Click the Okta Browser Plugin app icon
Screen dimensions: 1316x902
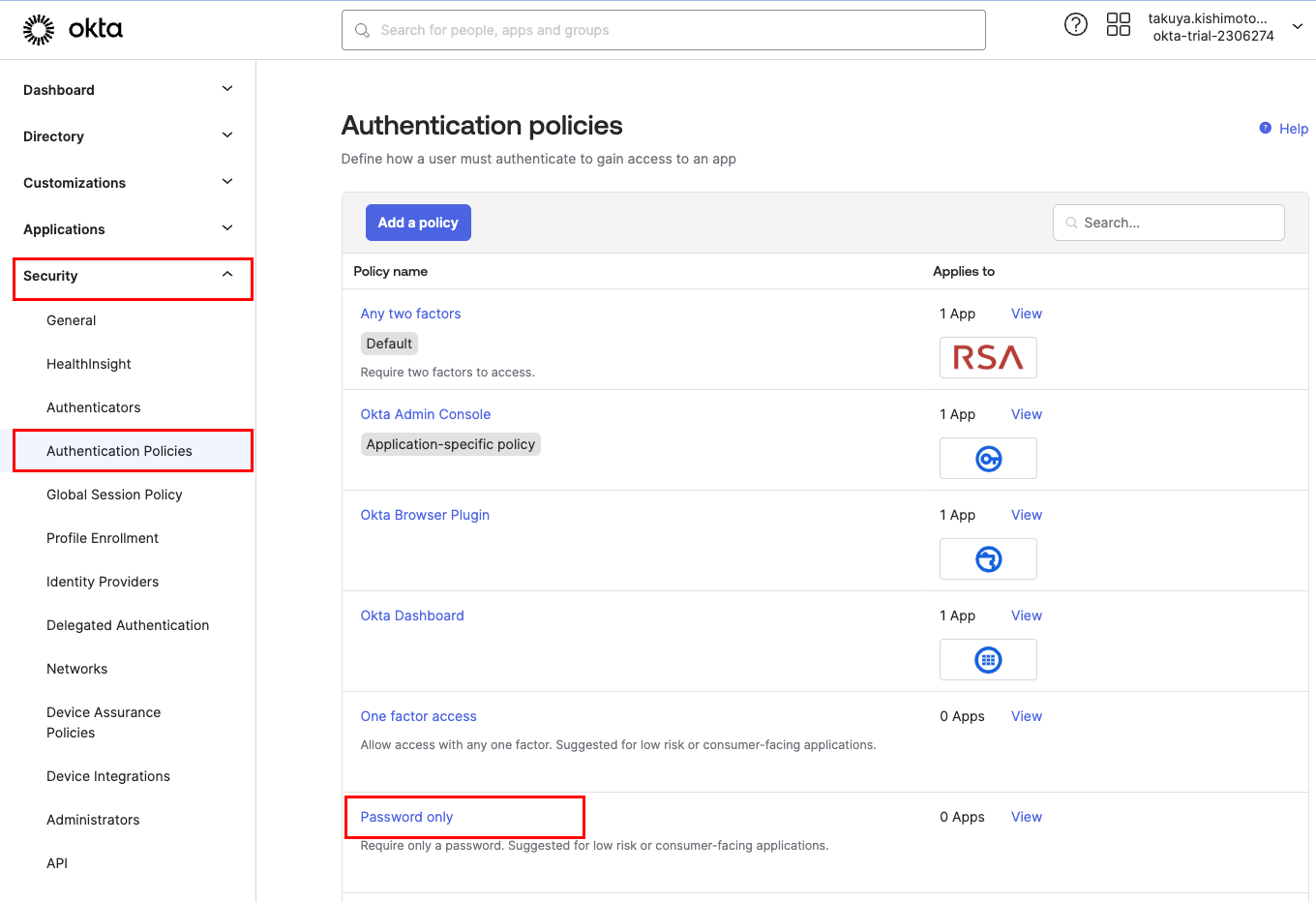click(987, 559)
